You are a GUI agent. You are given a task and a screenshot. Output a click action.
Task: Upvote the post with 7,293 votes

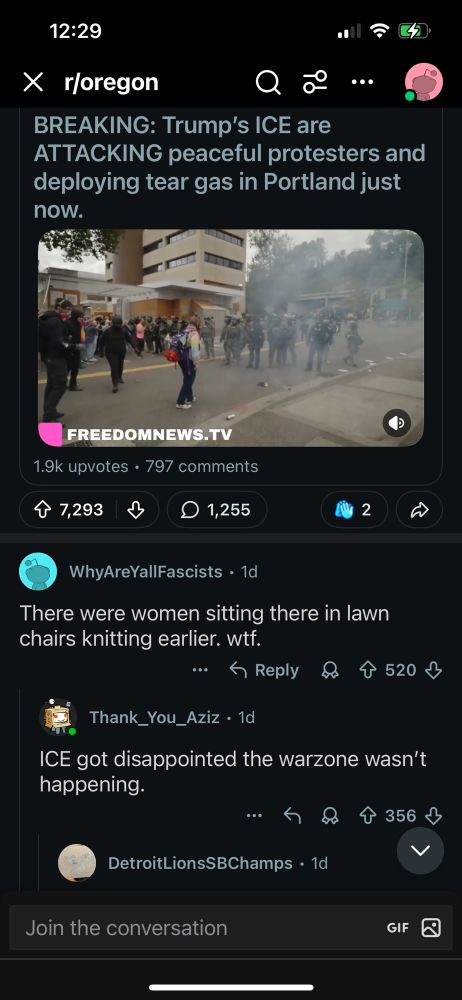pos(45,510)
